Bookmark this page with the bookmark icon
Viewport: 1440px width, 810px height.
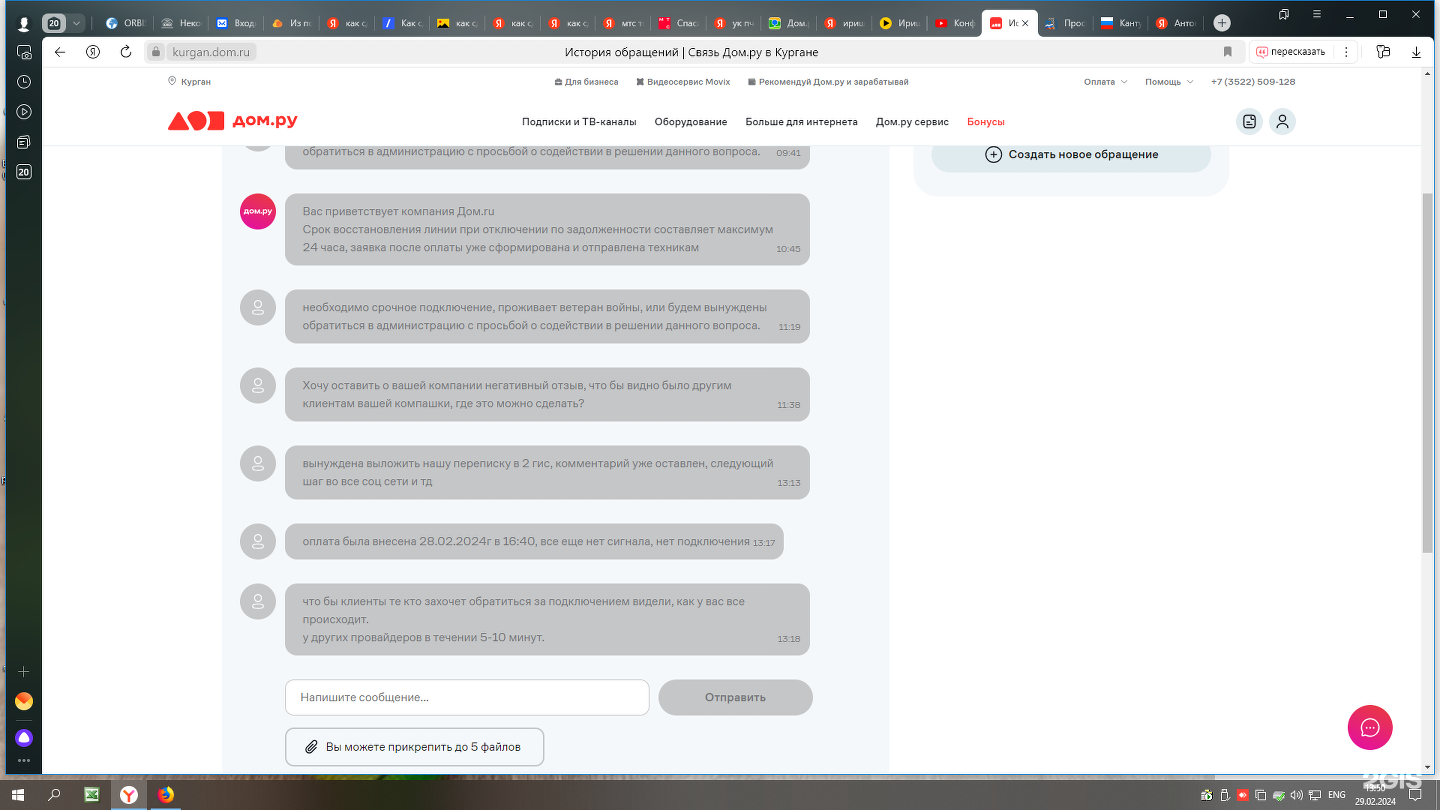[x=1228, y=52]
